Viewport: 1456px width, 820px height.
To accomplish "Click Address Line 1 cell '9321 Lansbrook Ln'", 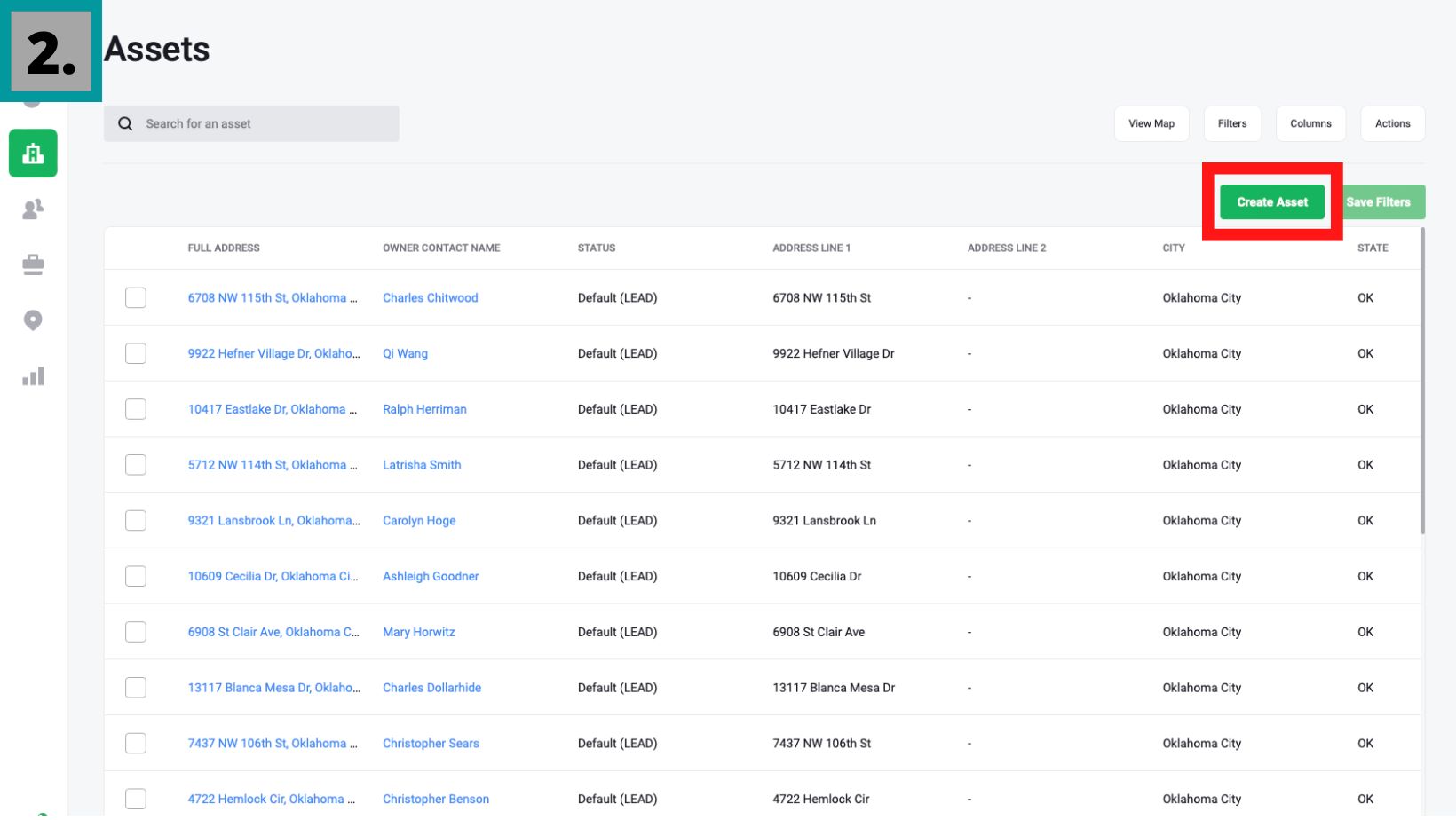I will pyautogui.click(x=824, y=521).
